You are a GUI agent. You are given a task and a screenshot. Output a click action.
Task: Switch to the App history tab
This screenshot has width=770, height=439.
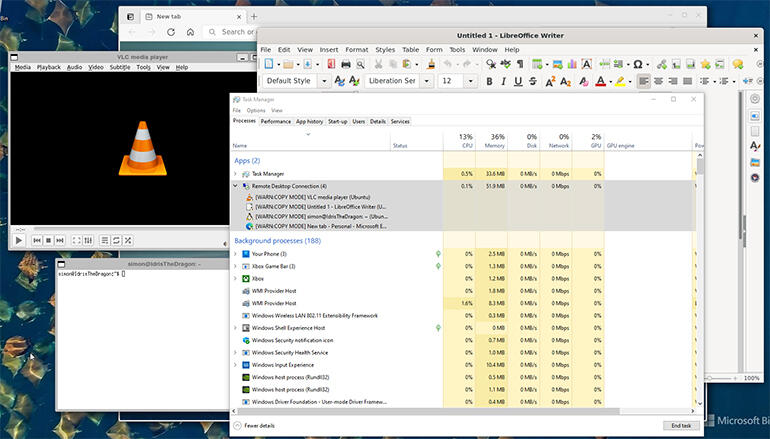309,121
